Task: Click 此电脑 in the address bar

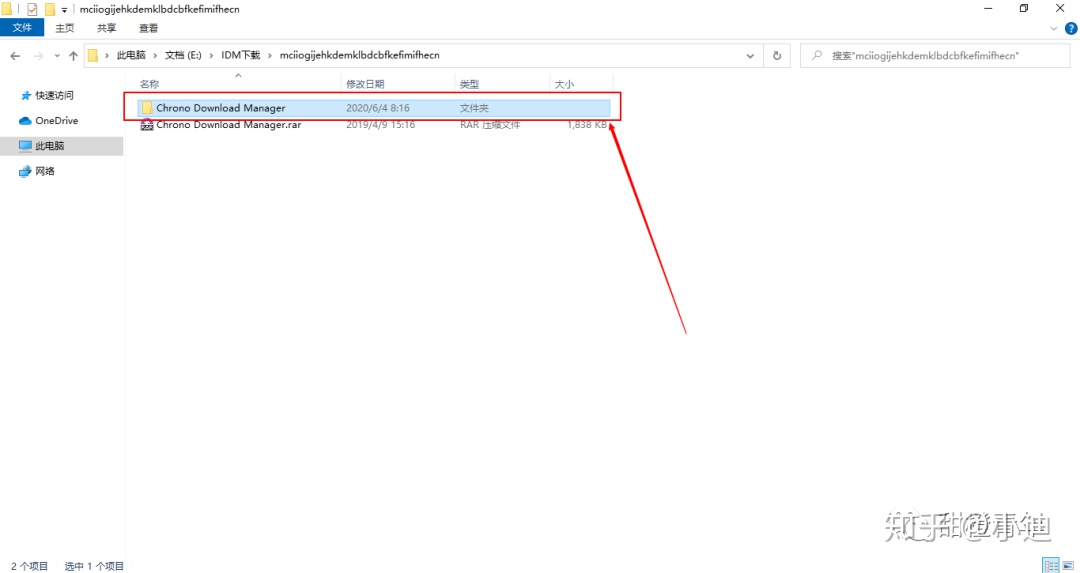Action: click(131, 55)
